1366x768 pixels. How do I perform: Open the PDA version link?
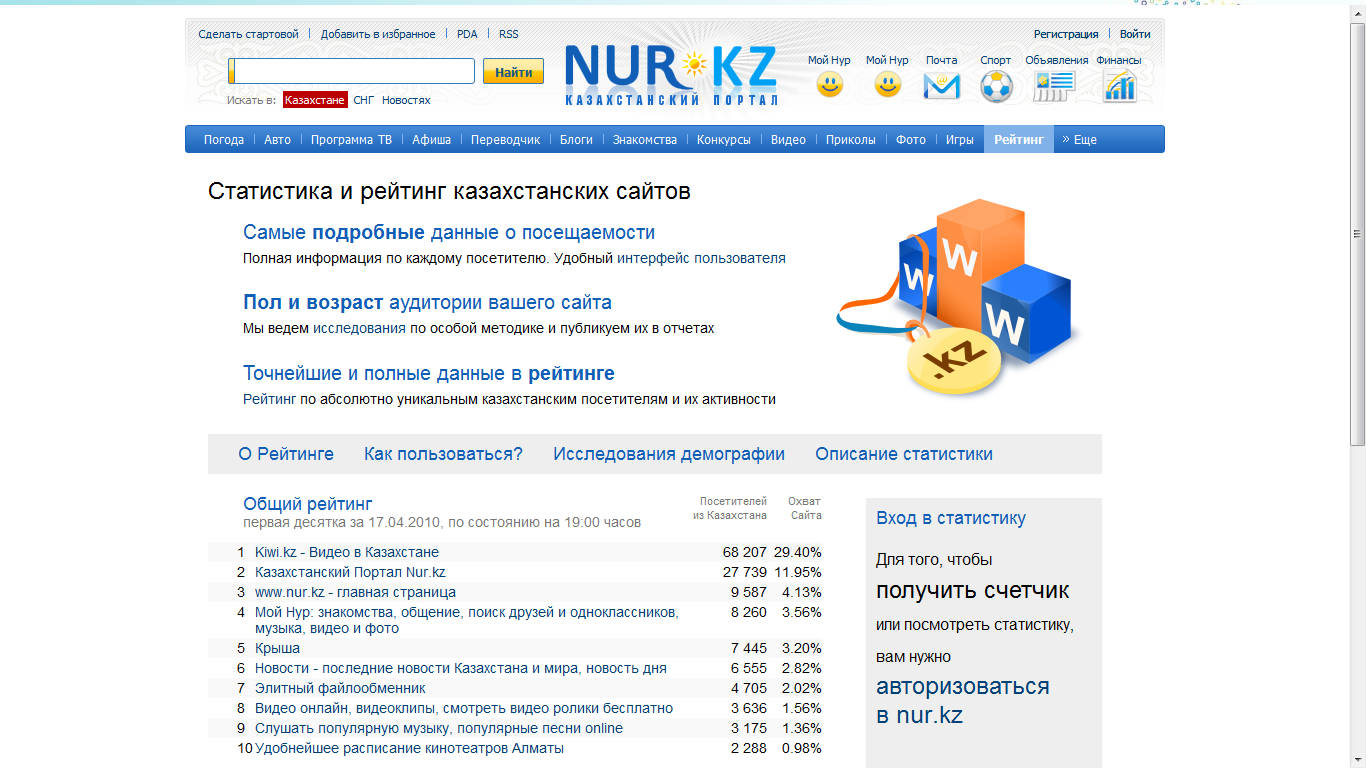(467, 34)
